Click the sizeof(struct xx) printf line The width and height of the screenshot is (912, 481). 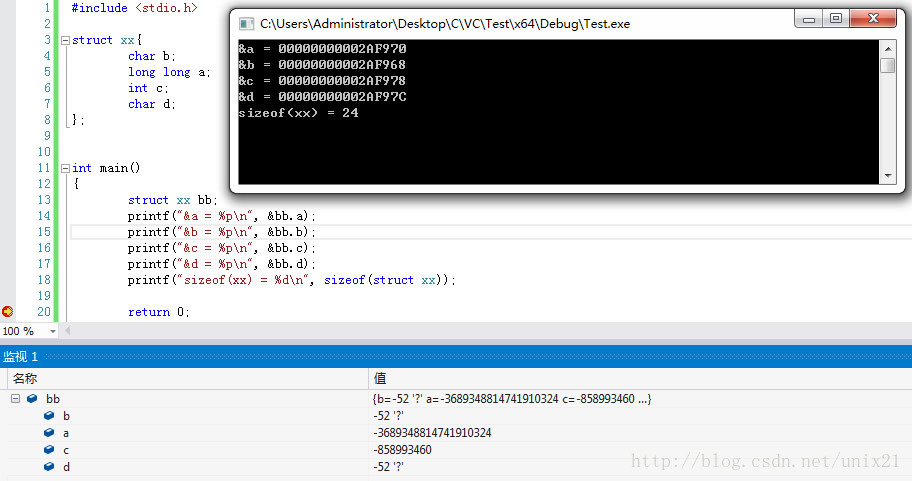(291, 280)
